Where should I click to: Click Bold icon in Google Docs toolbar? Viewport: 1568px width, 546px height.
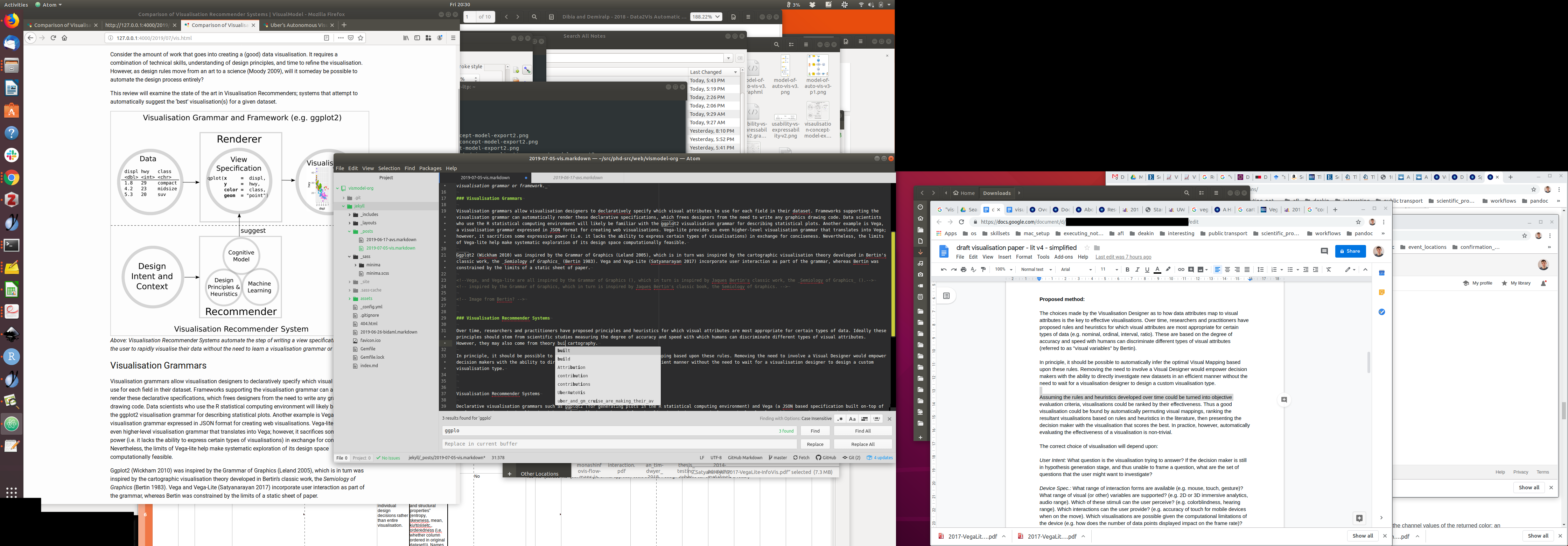[x=1127, y=269]
